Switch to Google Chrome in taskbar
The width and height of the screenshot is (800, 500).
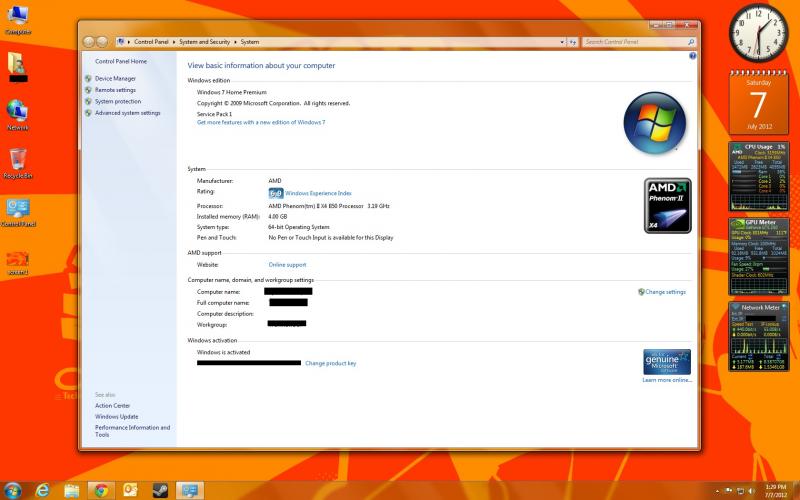click(102, 490)
